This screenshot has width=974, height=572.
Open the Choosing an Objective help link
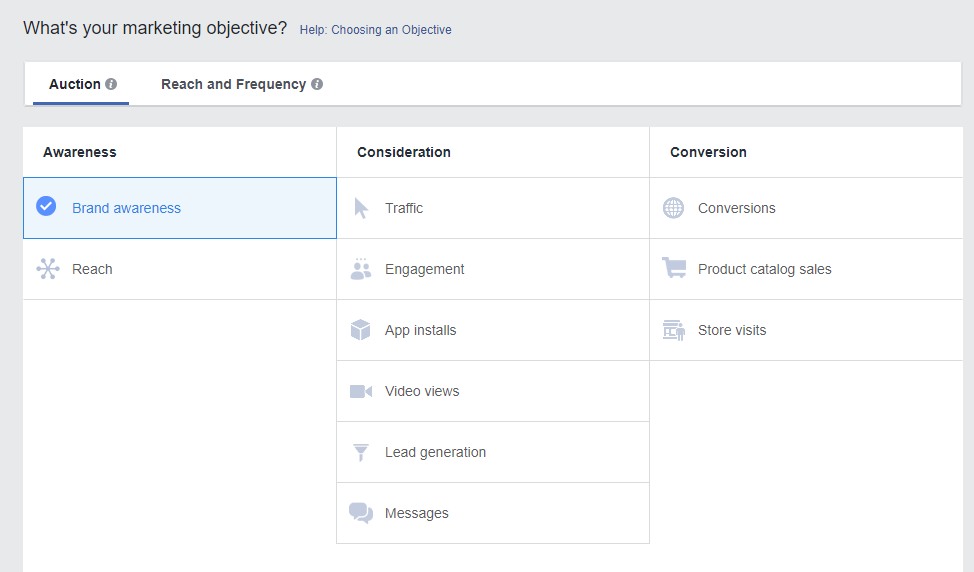click(x=375, y=30)
